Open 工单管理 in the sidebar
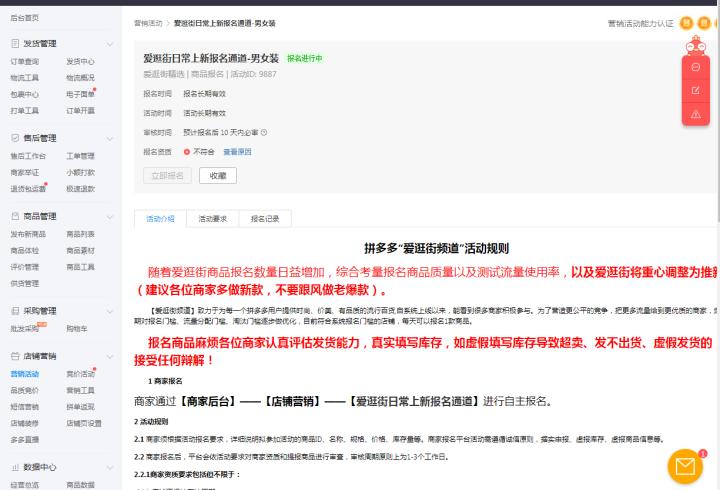This screenshot has width=720, height=490. [80, 156]
